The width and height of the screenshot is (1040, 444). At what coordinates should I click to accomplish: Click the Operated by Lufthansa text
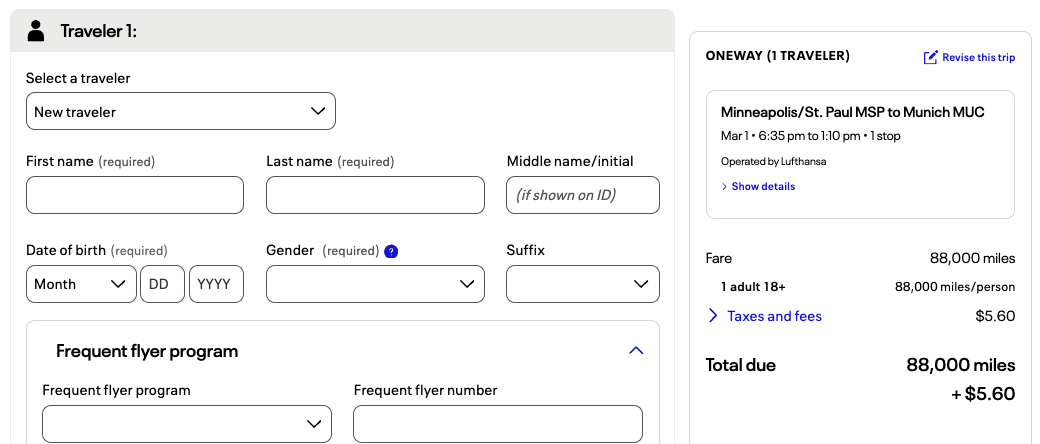(x=773, y=161)
